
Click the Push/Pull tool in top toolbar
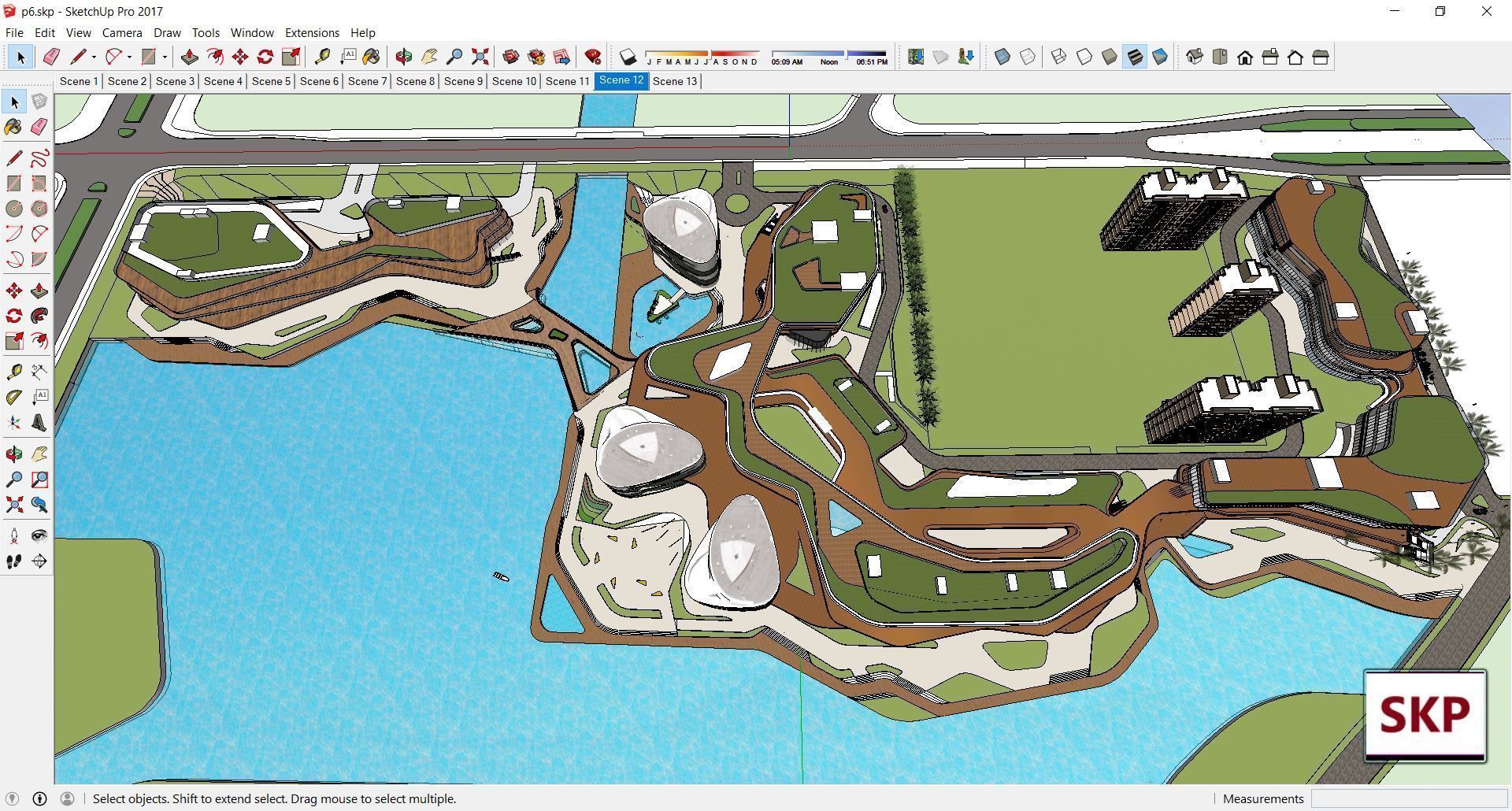point(189,57)
